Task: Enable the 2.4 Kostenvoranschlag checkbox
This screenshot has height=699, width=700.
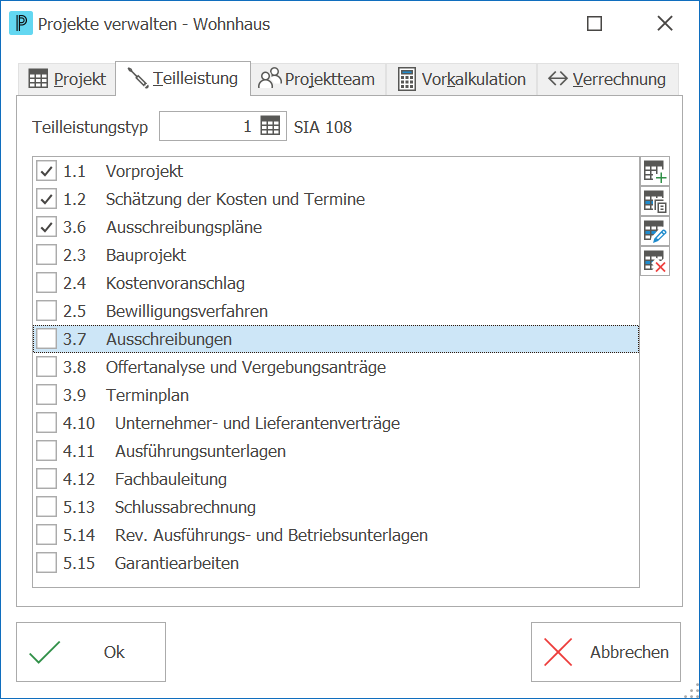Action: coord(46,283)
